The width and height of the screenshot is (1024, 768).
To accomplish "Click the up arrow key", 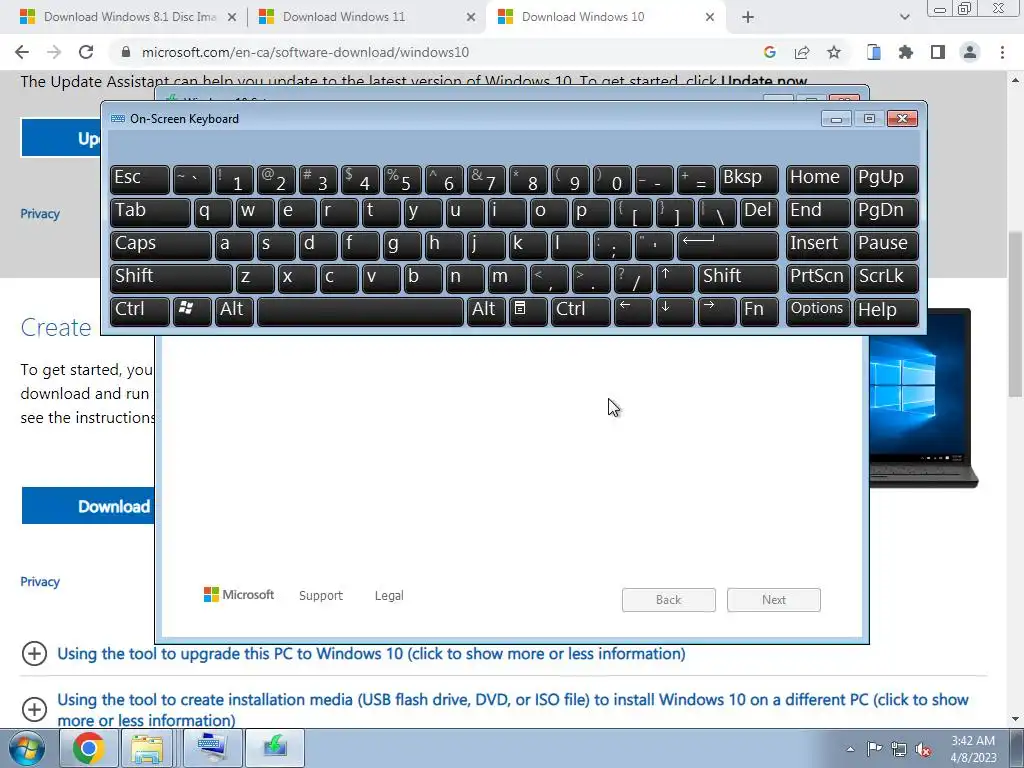I will [675, 278].
